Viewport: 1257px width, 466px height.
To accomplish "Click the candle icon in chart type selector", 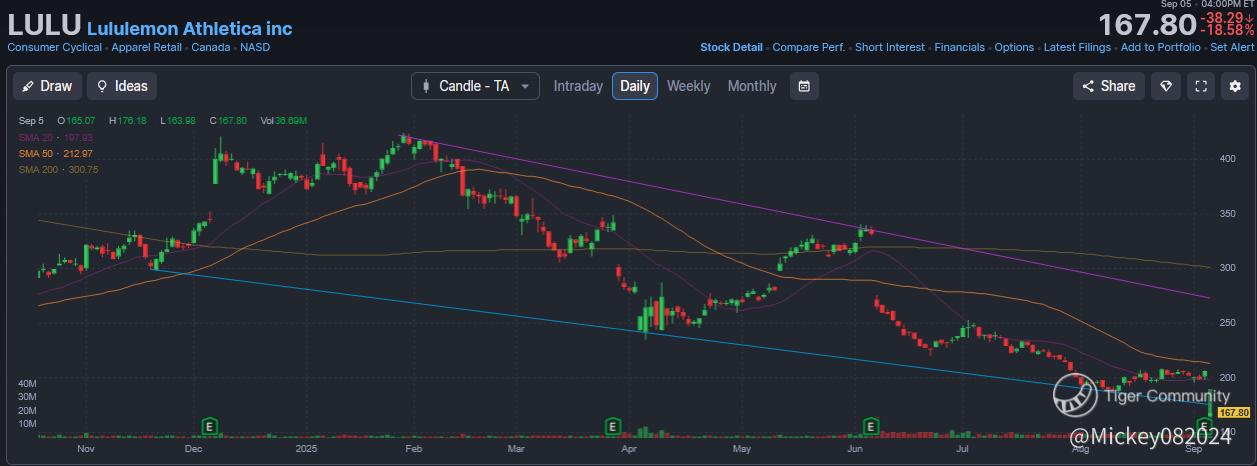I will (427, 86).
